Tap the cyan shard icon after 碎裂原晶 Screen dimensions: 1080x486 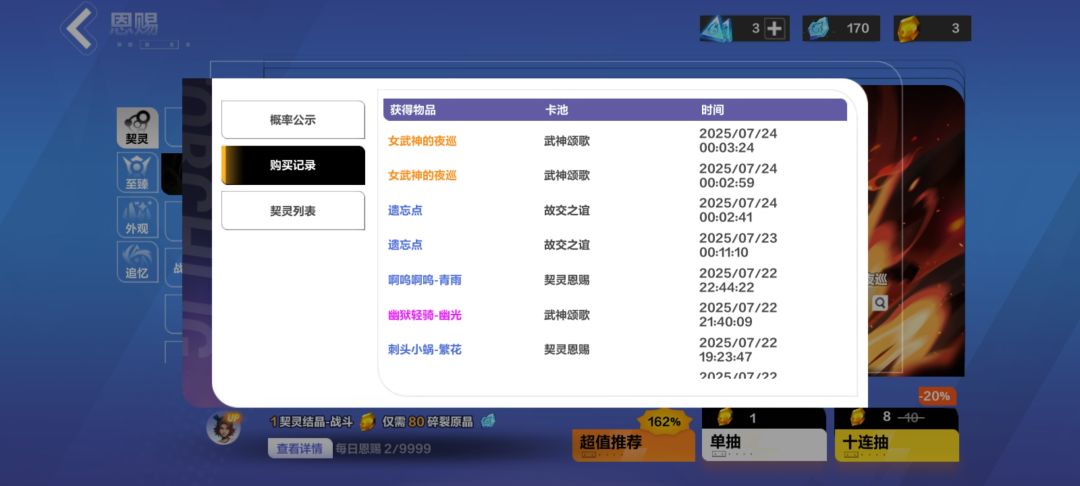pyautogui.click(x=488, y=421)
